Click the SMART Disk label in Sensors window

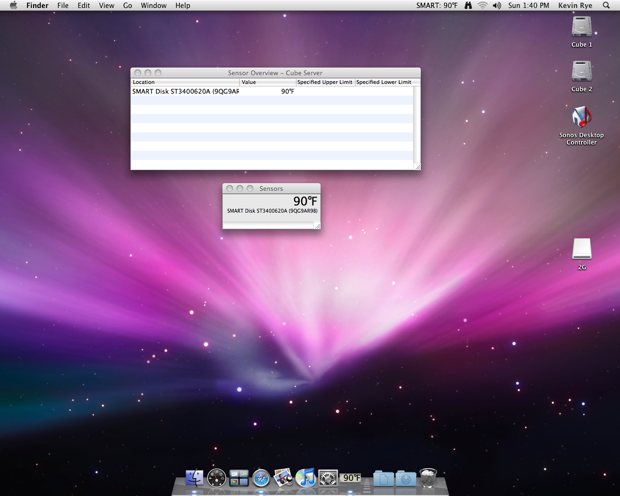coord(272,211)
